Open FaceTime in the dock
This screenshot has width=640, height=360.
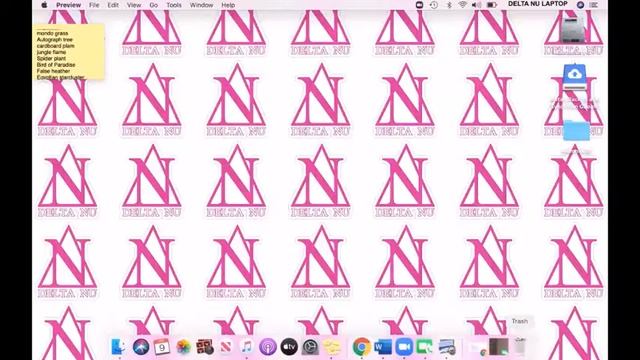coord(425,347)
